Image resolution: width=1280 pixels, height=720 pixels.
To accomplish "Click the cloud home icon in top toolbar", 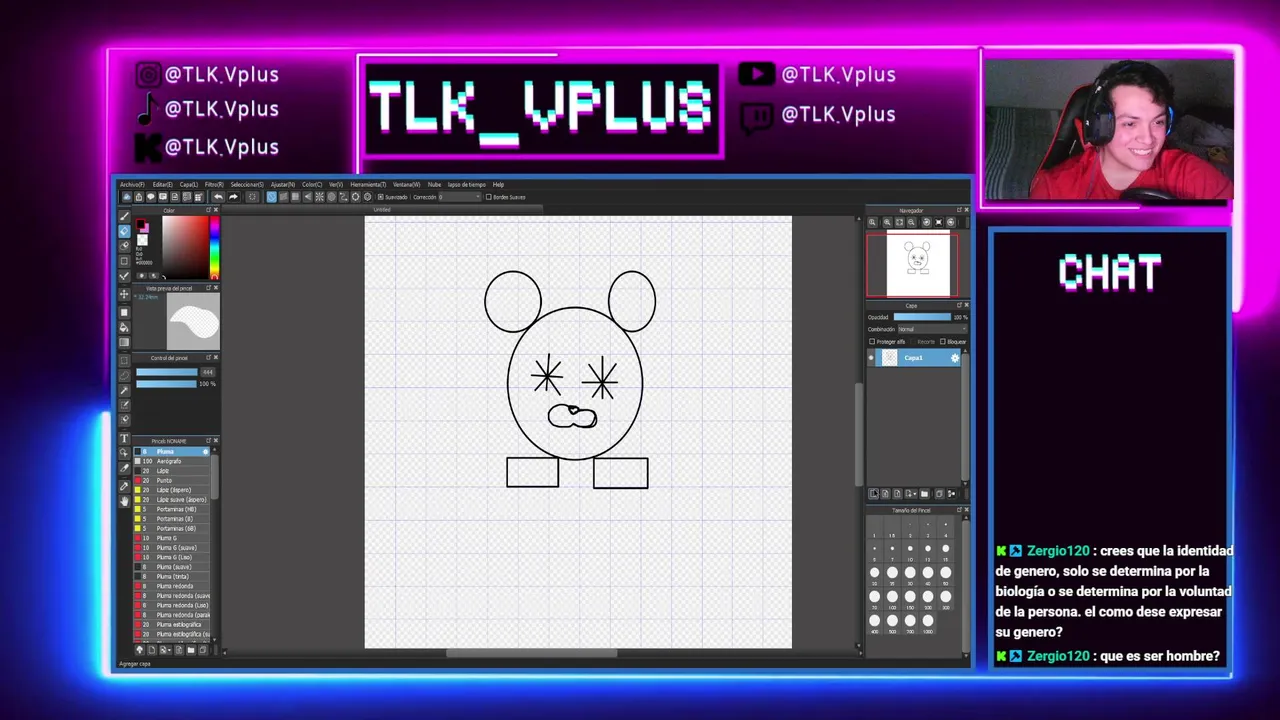I will (x=127, y=197).
